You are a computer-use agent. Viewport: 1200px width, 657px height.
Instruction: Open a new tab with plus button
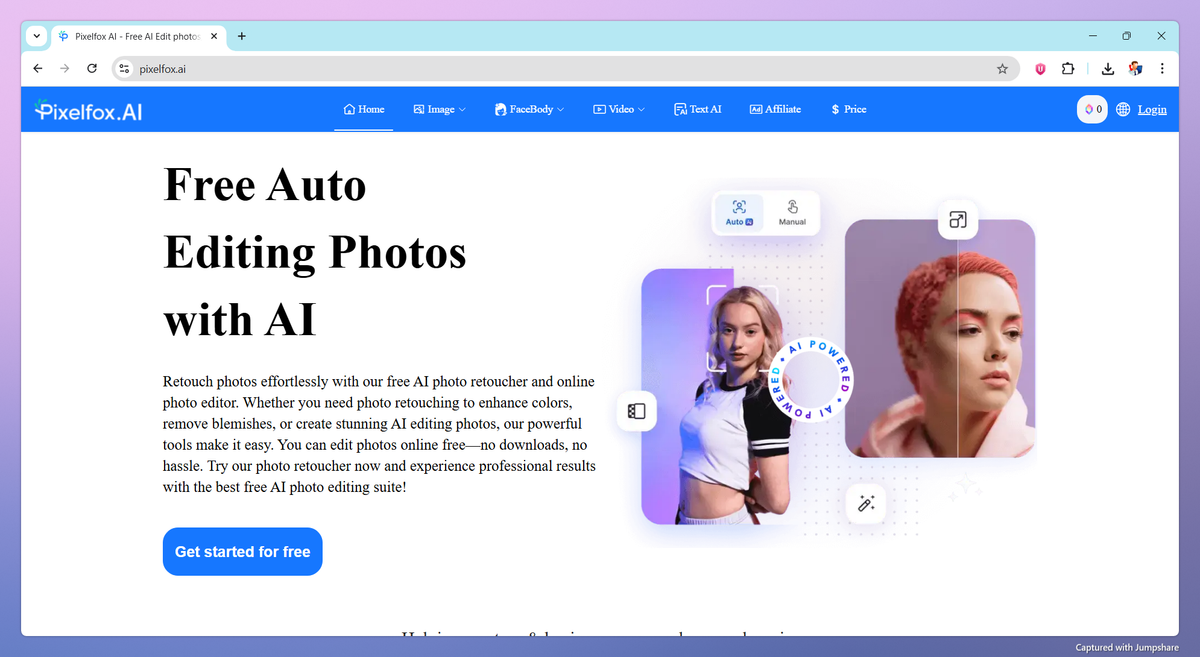[241, 36]
